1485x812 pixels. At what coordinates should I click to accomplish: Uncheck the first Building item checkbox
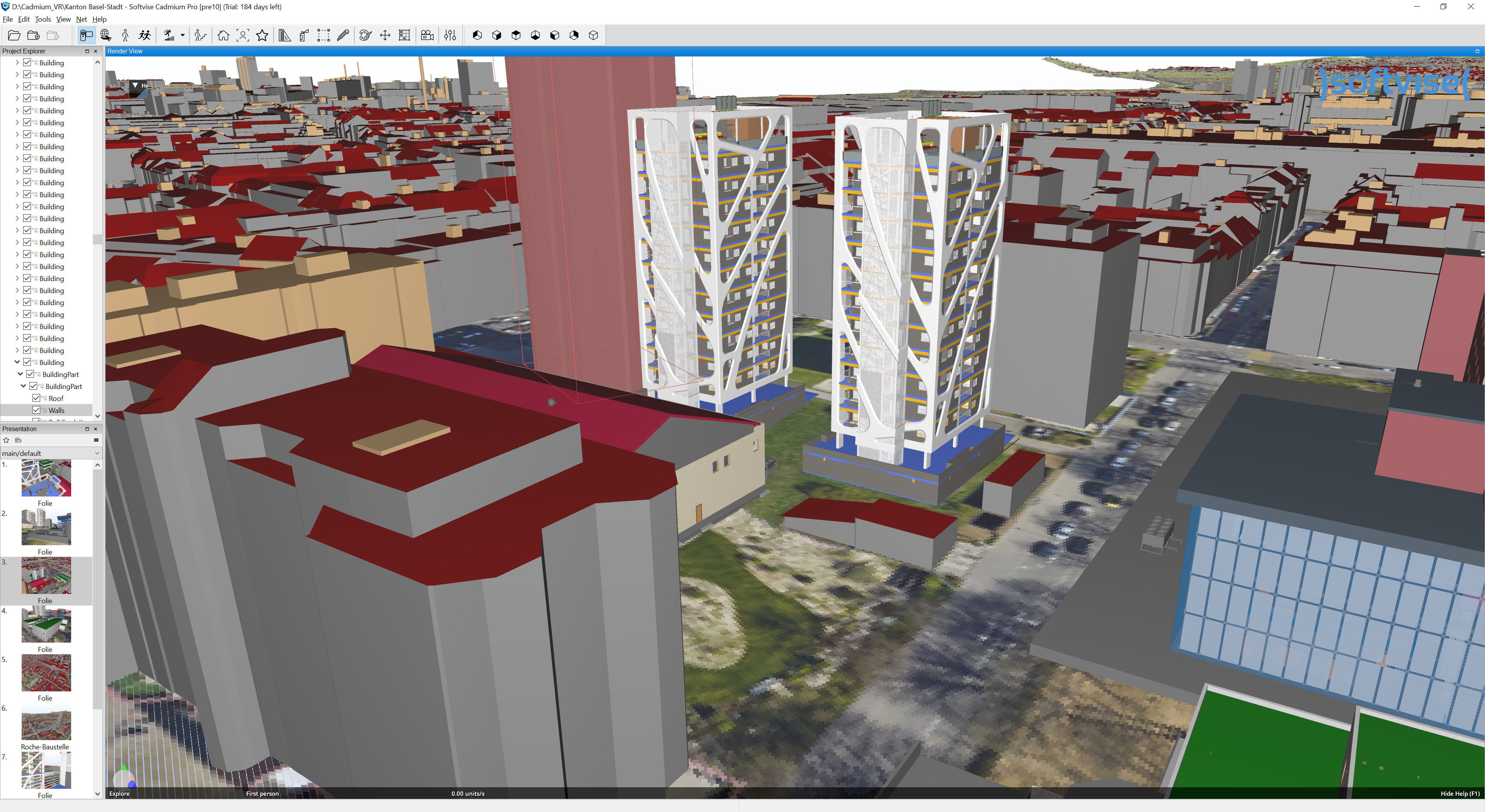coord(27,63)
